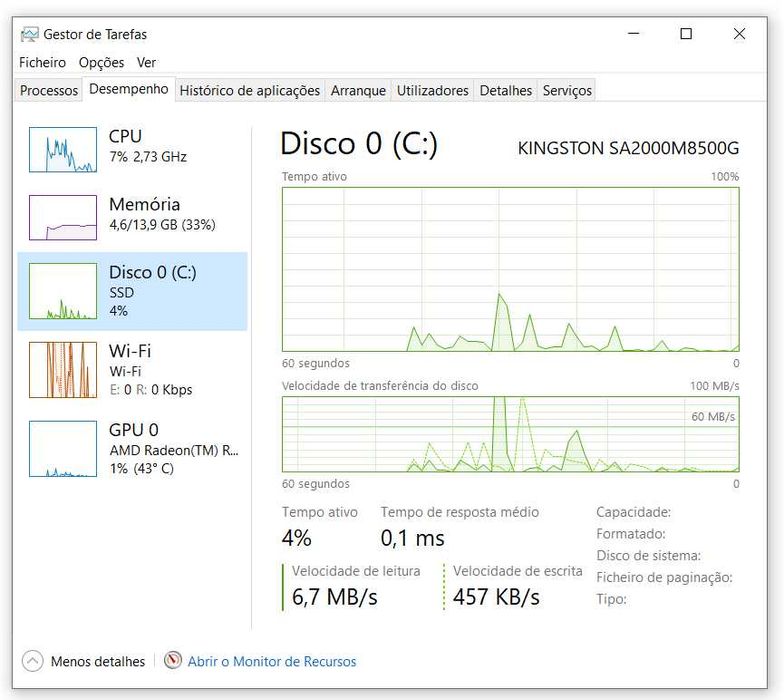The image size is (784, 700).
Task: Click the Velocidade de leitura label
Action: (x=356, y=571)
